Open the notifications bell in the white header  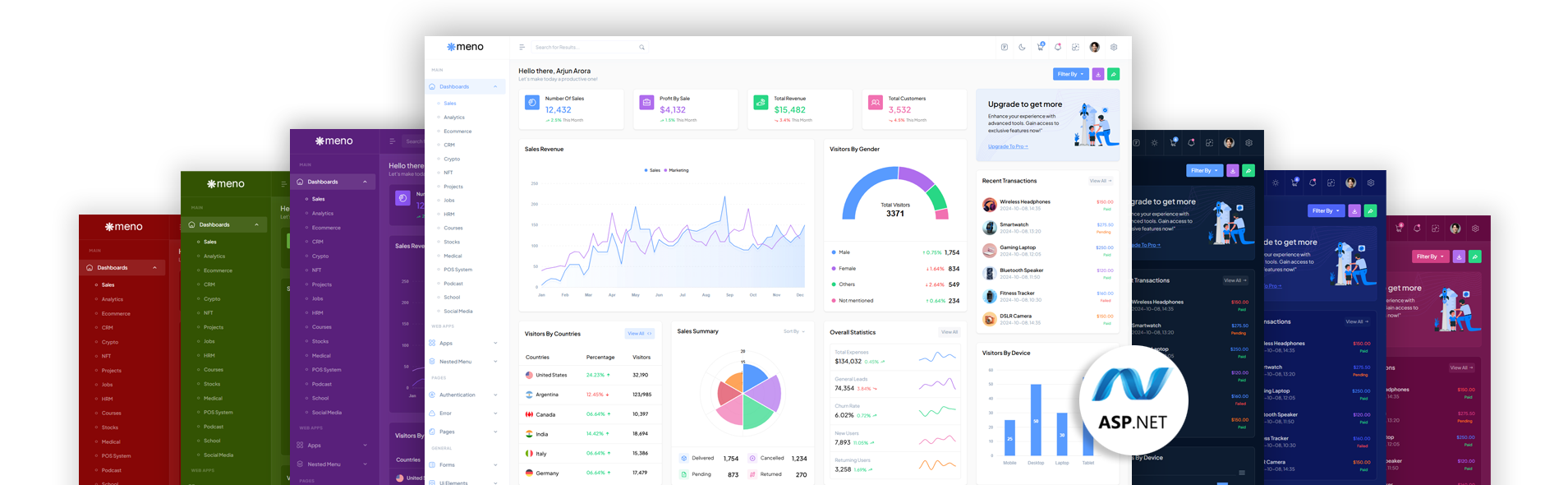pyautogui.click(x=1058, y=48)
